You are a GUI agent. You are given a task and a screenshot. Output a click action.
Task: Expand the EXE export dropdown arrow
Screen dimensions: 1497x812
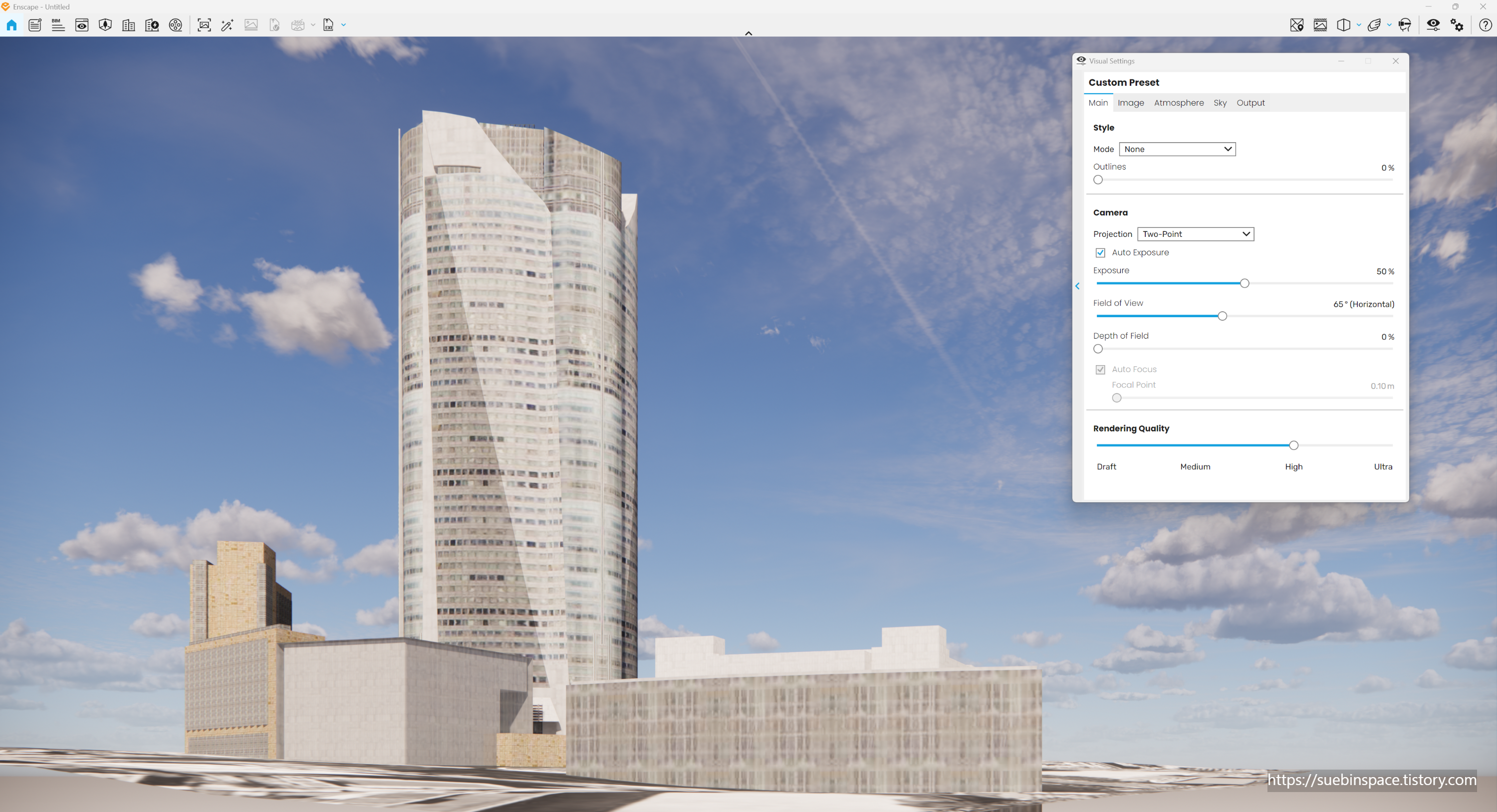(x=343, y=25)
